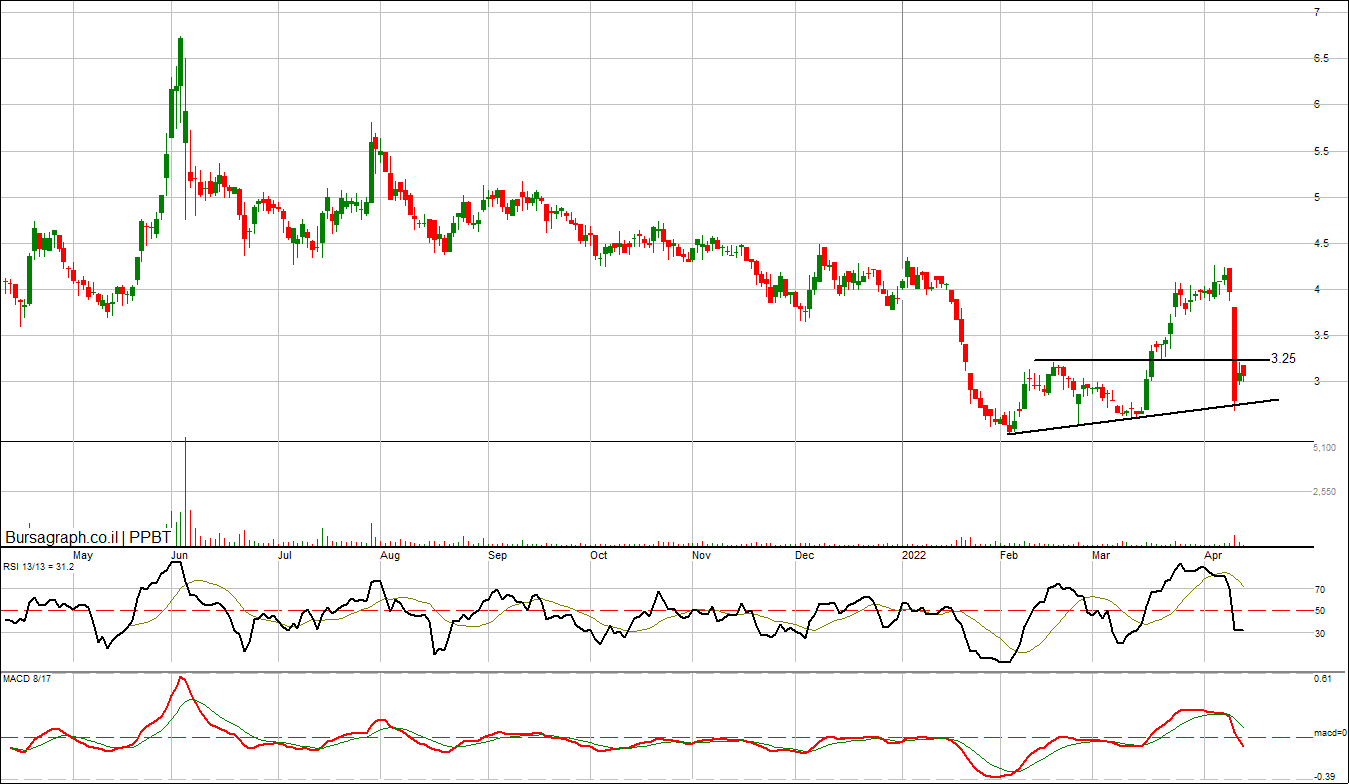Image resolution: width=1349 pixels, height=784 pixels.
Task: Click the RSI 70 overbought level label
Action: pos(1319,590)
